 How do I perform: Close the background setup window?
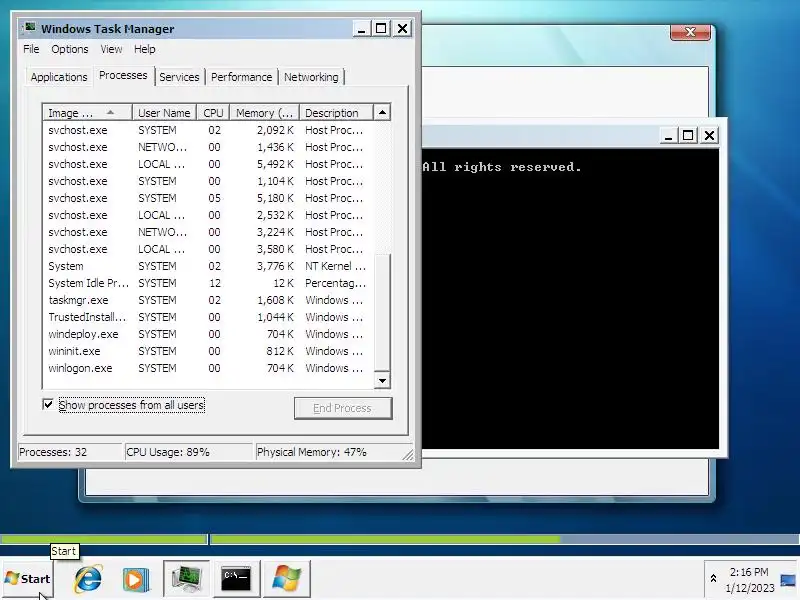click(690, 32)
